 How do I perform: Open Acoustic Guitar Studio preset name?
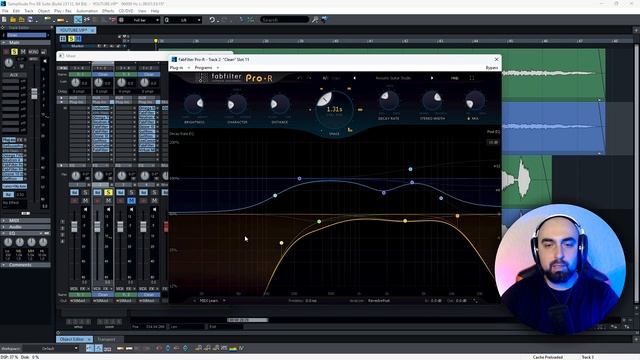click(393, 78)
